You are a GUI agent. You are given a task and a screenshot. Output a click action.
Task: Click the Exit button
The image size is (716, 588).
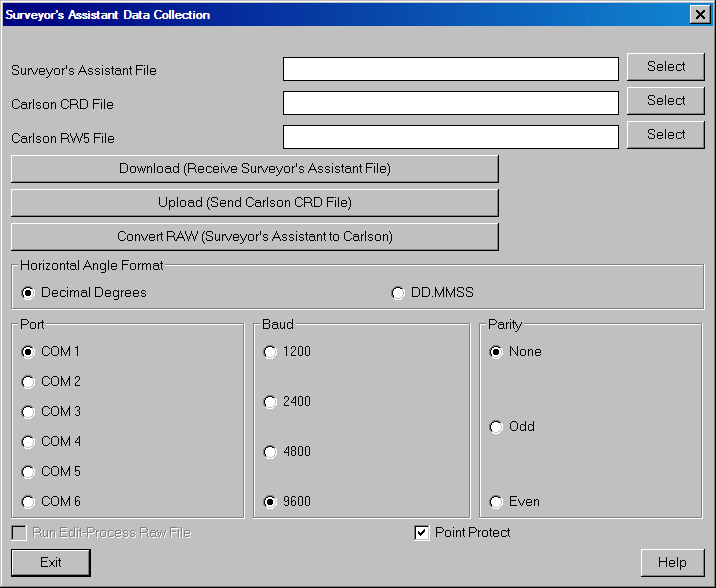click(51, 562)
